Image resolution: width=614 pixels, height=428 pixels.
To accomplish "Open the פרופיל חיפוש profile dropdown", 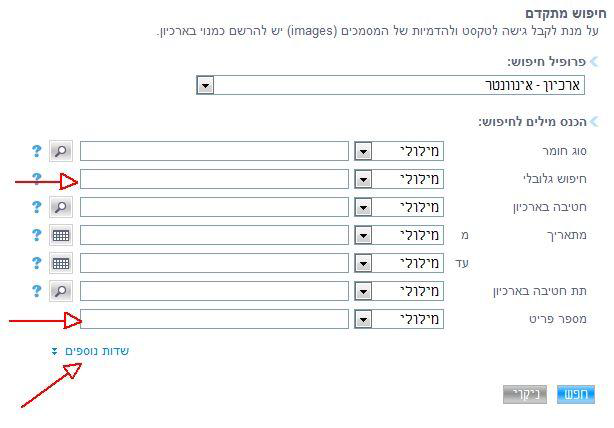I will (206, 85).
